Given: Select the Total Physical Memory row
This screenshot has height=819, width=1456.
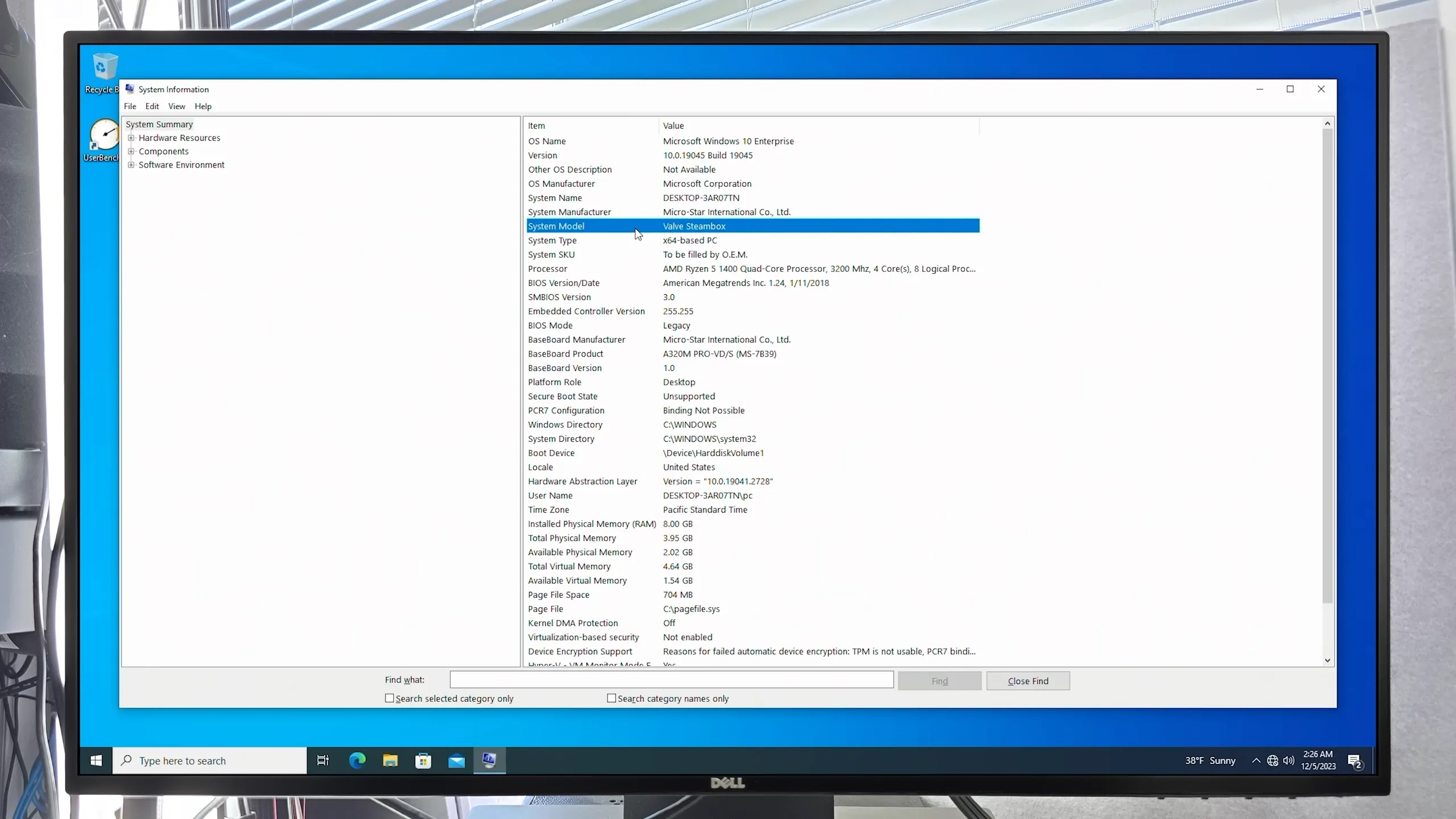Looking at the screenshot, I should pos(753,538).
